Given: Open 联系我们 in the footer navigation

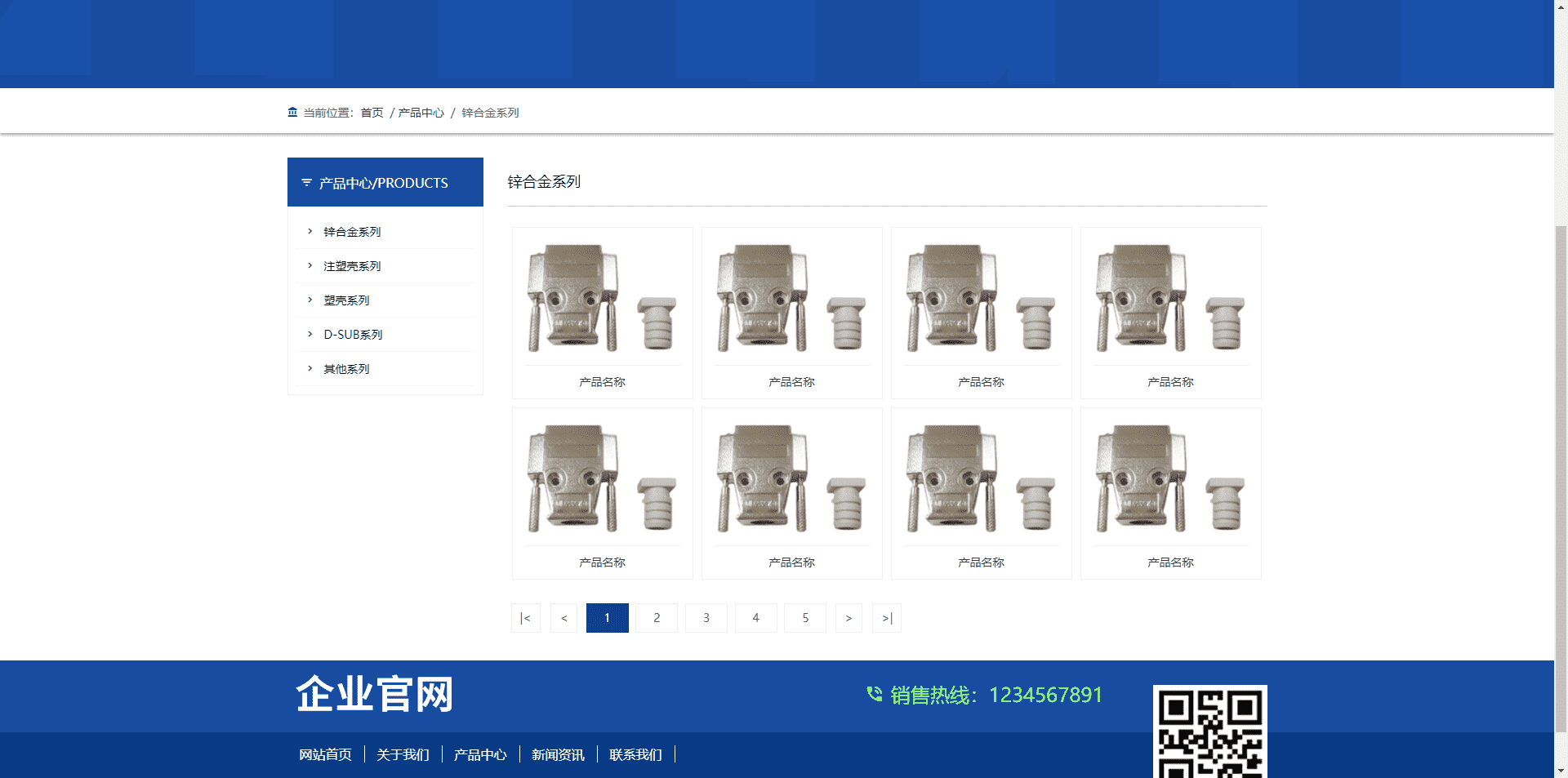Looking at the screenshot, I should 635,754.
